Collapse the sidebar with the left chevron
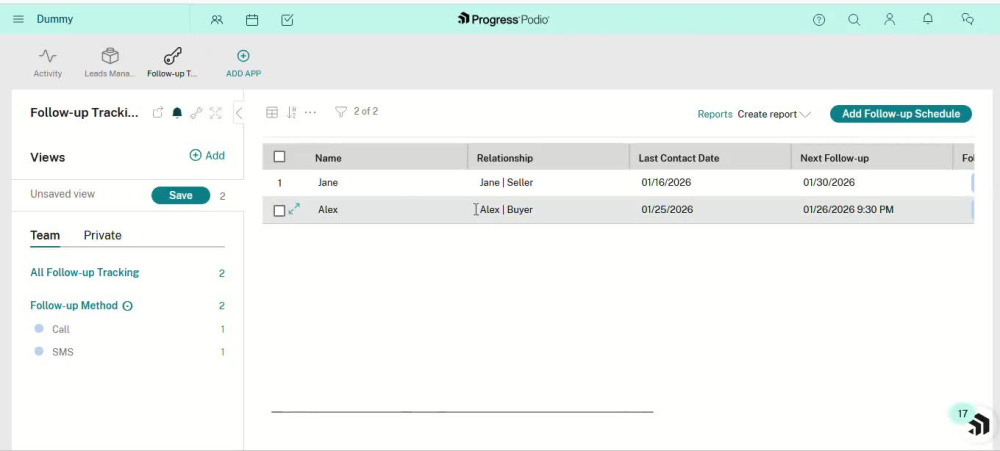This screenshot has height=451, width=1000. pos(239,114)
